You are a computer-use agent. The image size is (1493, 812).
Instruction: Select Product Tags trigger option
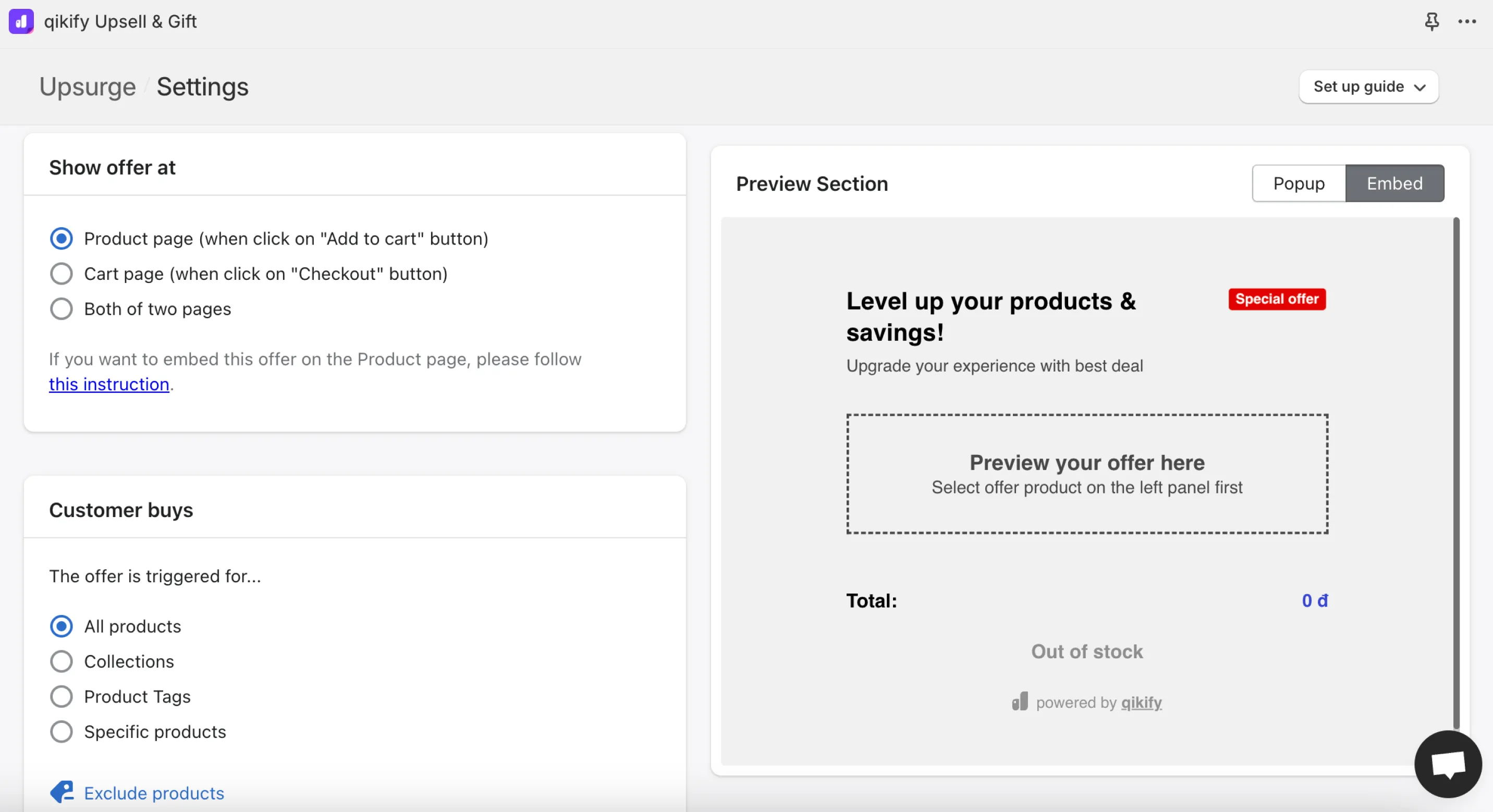[62, 696]
